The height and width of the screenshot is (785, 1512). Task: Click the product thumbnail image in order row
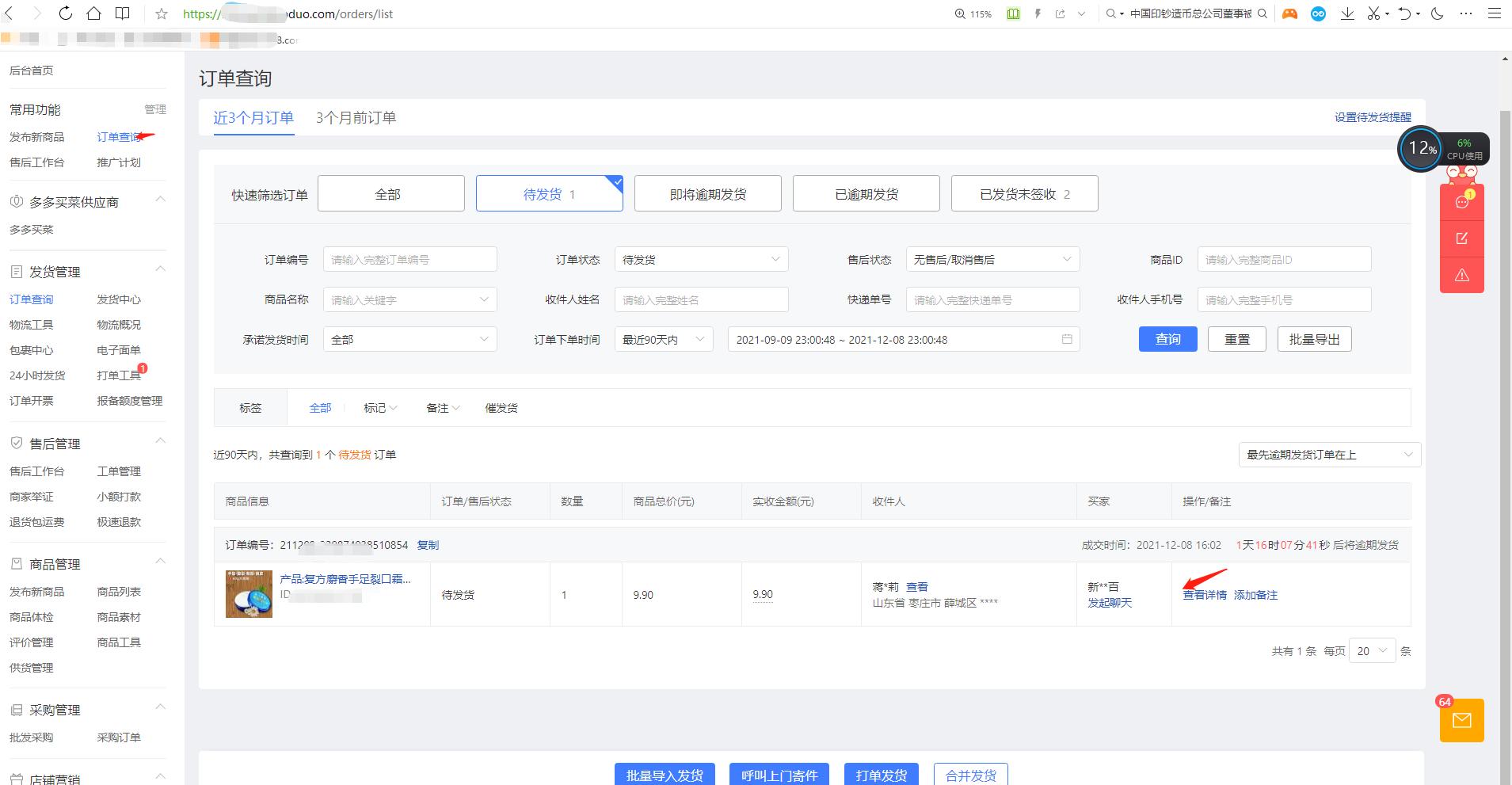248,594
